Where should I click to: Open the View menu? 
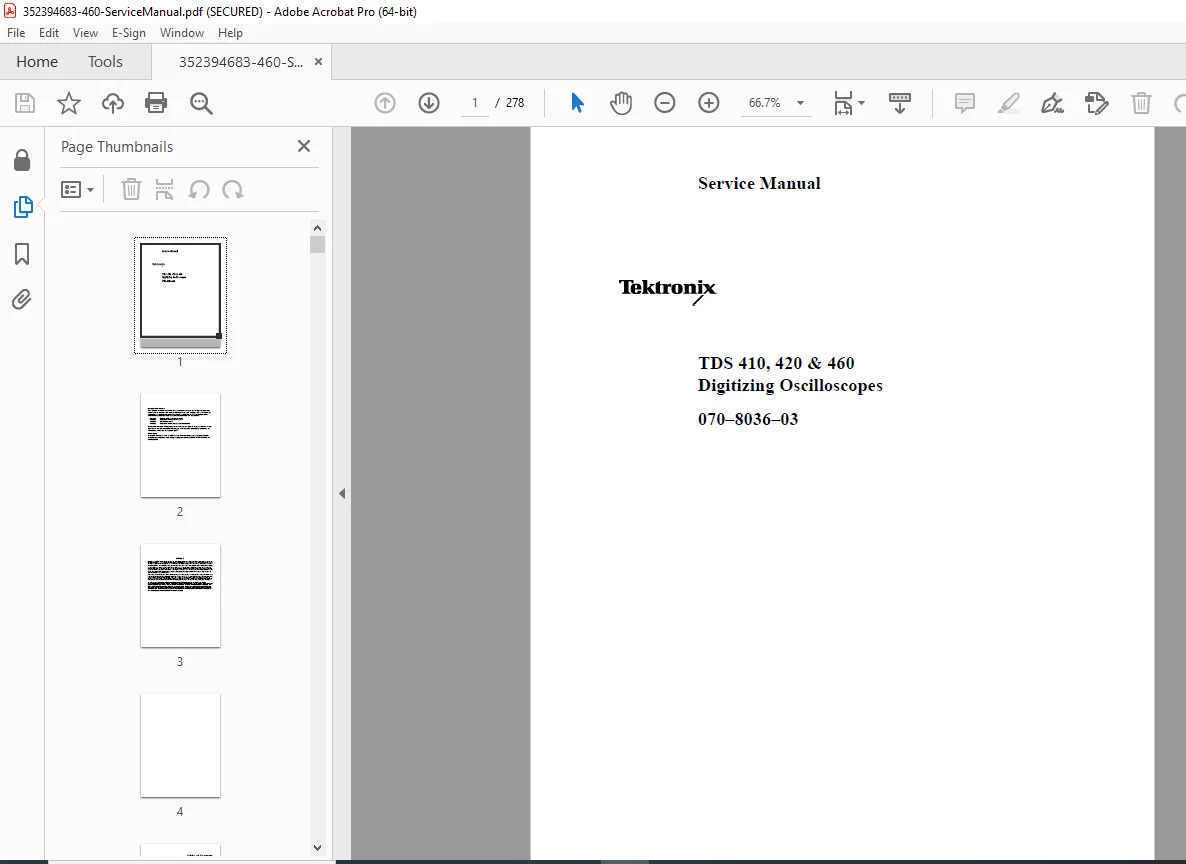(85, 33)
